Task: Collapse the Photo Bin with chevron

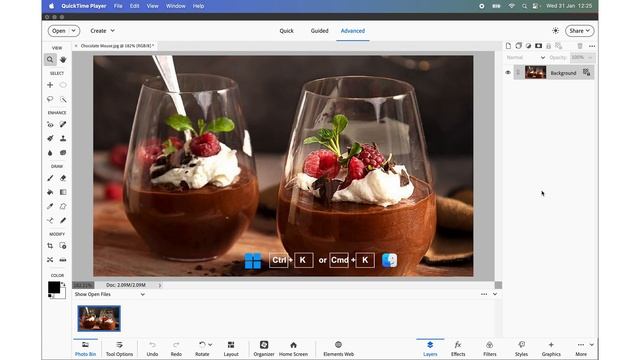Action: point(495,294)
